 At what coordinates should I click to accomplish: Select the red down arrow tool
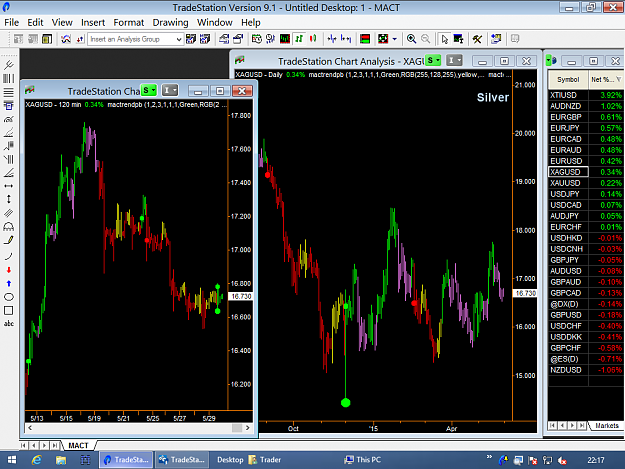(8, 270)
